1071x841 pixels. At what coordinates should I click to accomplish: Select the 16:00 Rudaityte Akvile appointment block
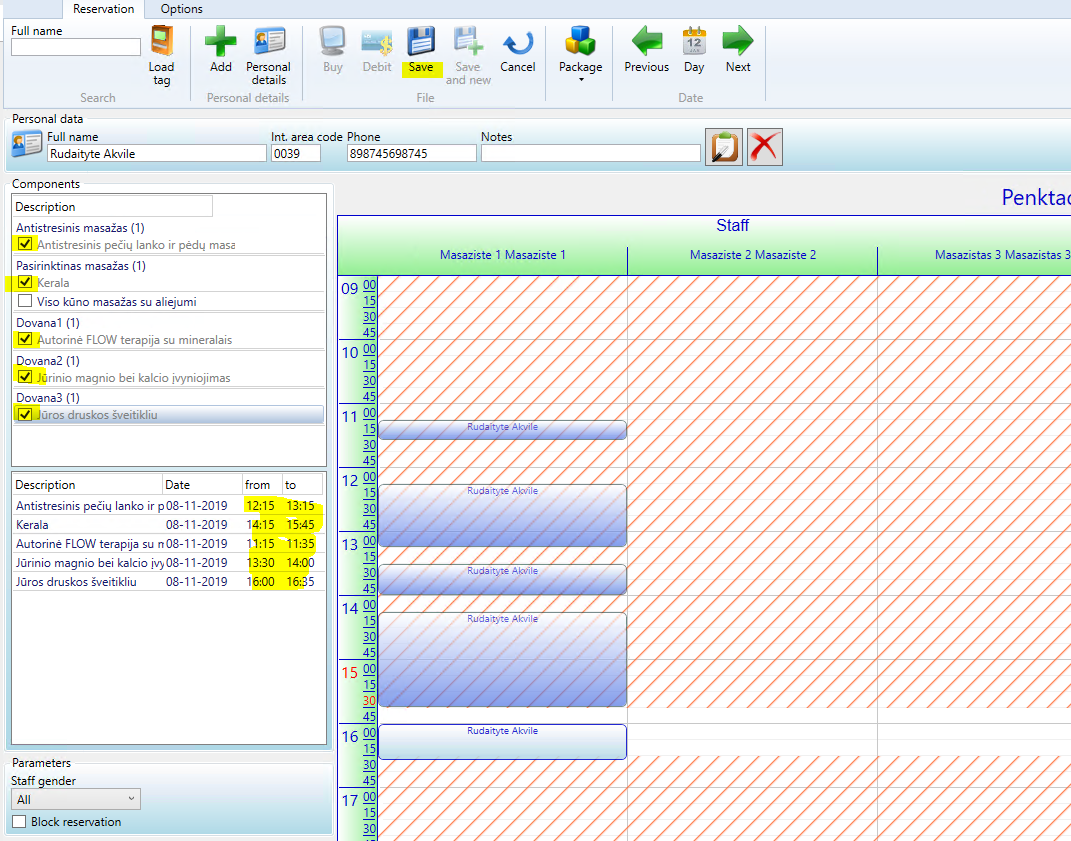pos(503,741)
